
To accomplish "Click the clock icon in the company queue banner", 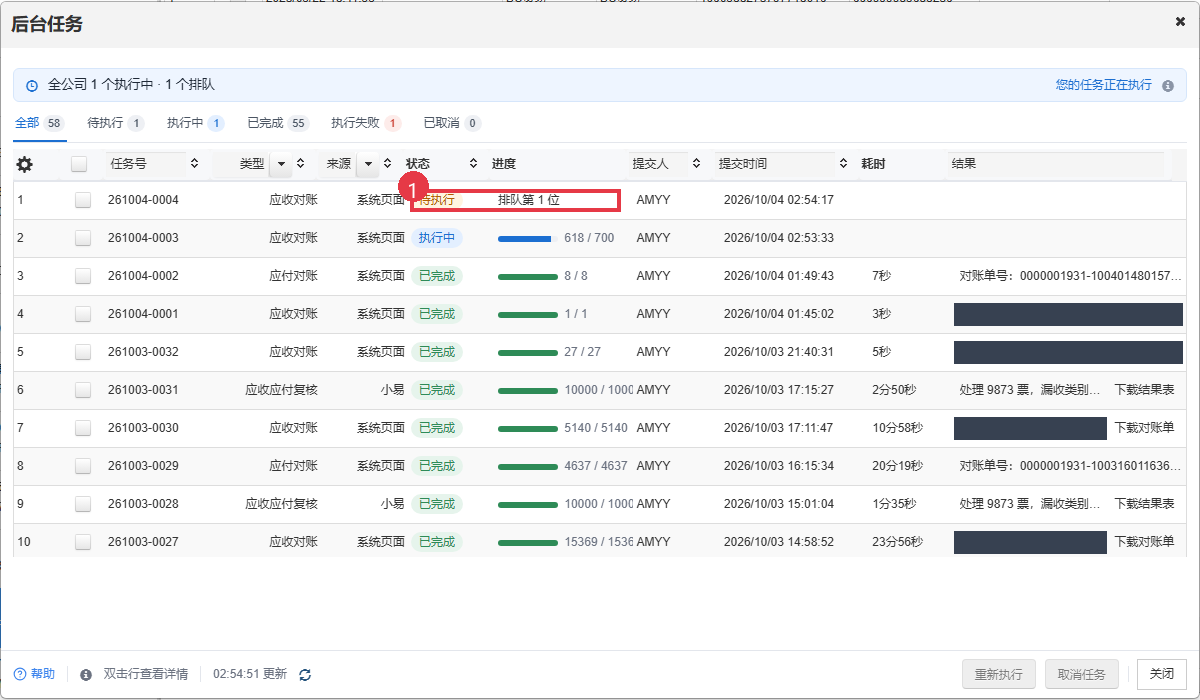I will click(x=32, y=86).
